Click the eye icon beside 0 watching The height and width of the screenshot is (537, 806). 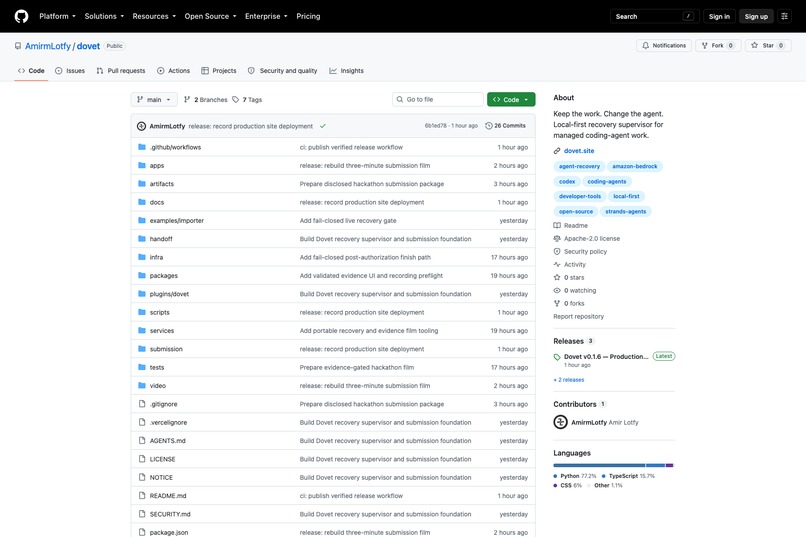[x=557, y=290]
